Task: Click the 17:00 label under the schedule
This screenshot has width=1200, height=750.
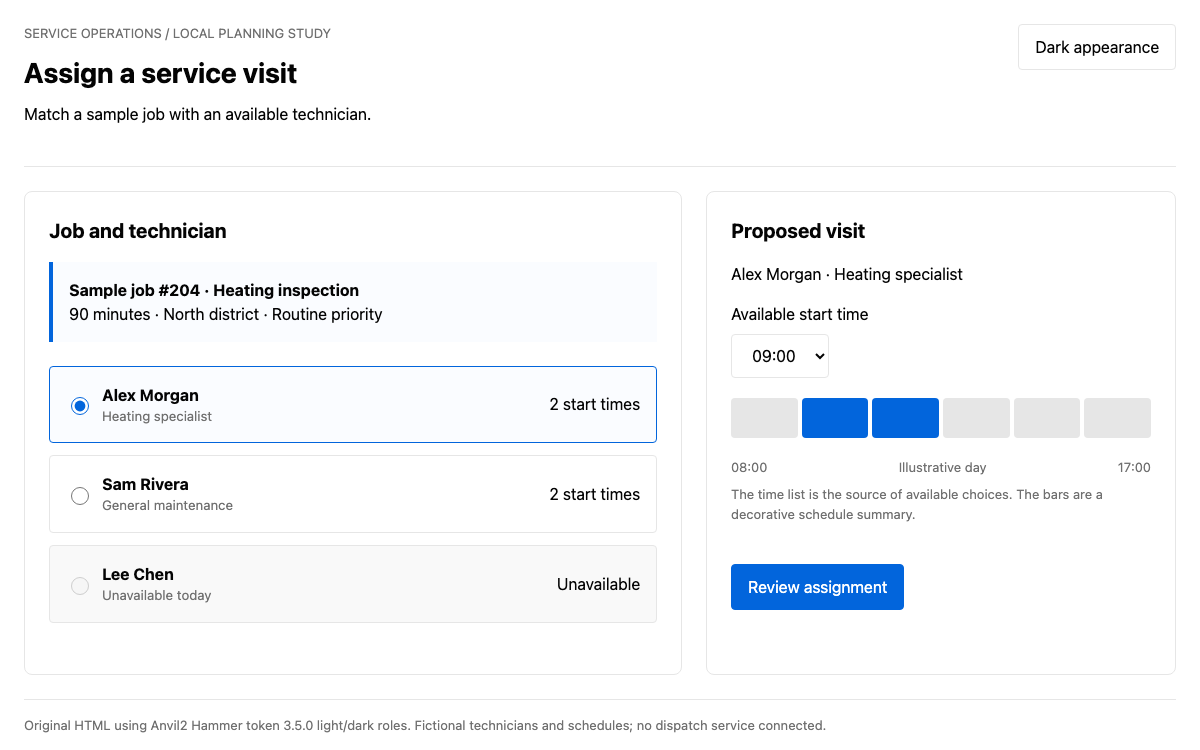Action: [x=1134, y=467]
